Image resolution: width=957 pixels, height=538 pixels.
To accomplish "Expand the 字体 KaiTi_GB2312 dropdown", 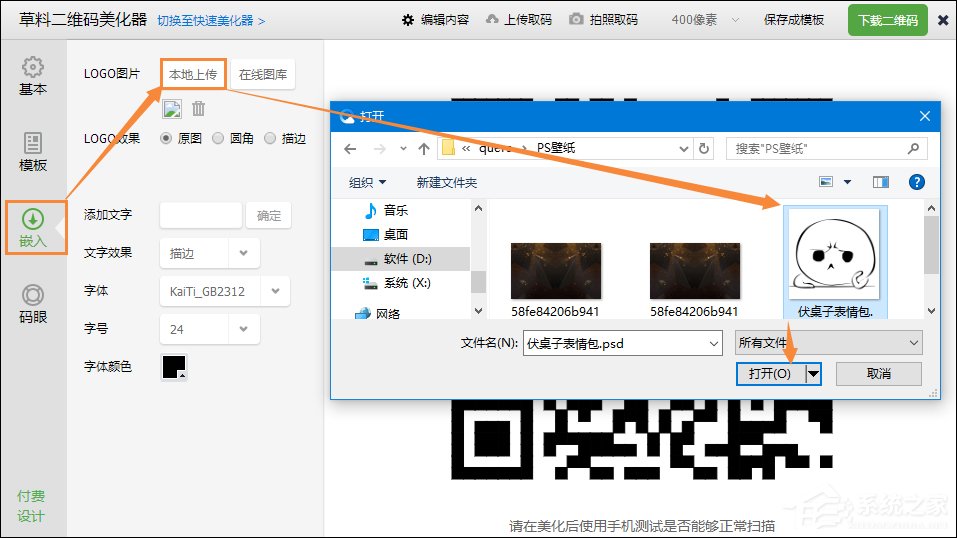I will click(x=275, y=291).
